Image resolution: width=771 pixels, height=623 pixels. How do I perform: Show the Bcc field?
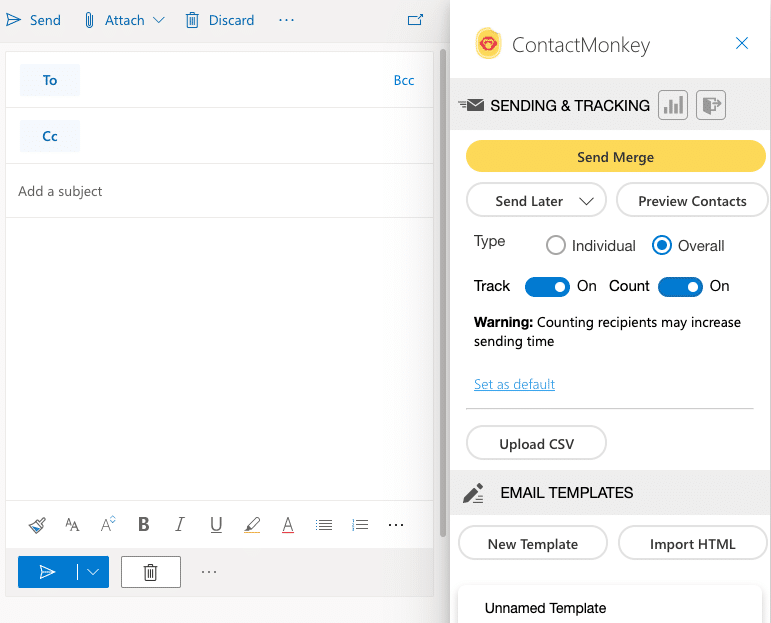pos(404,80)
